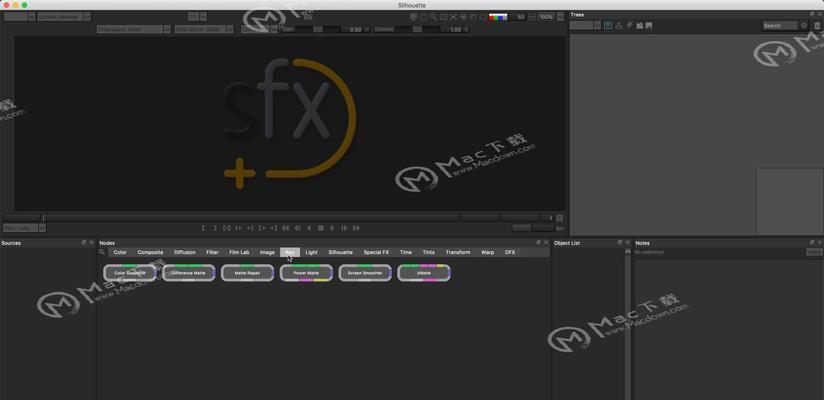
Task: Open the Film Lab nodes tab
Action: 239,252
